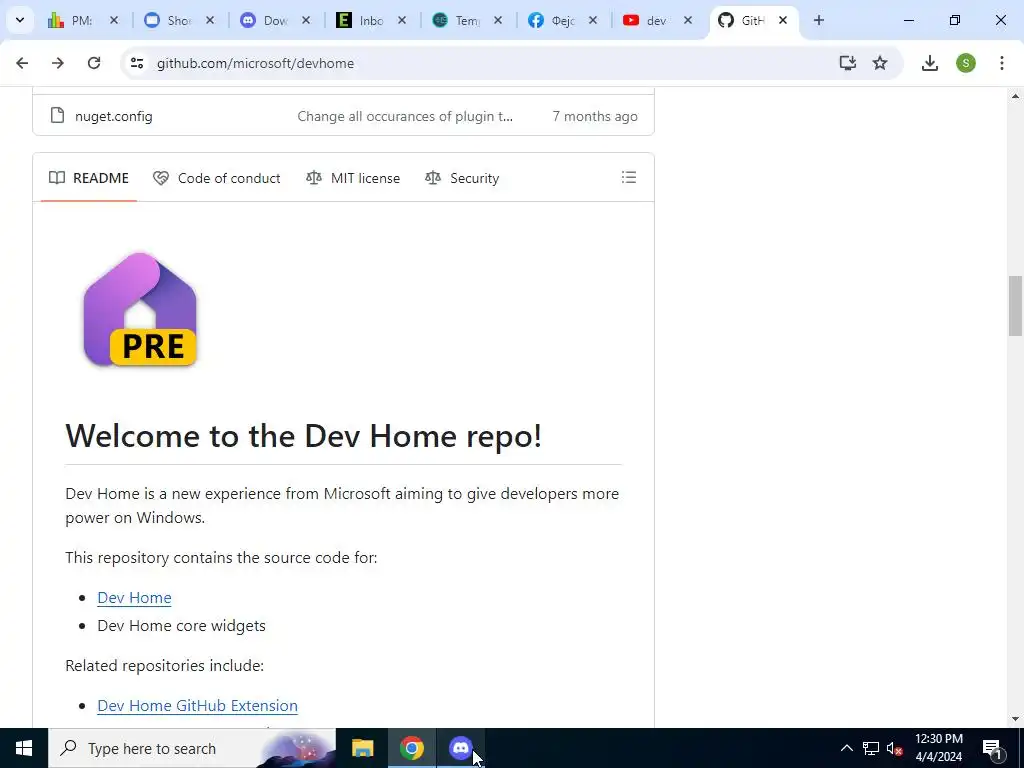Open the Dev Home GitHub Extension link
The image size is (1024, 768).
point(197,705)
